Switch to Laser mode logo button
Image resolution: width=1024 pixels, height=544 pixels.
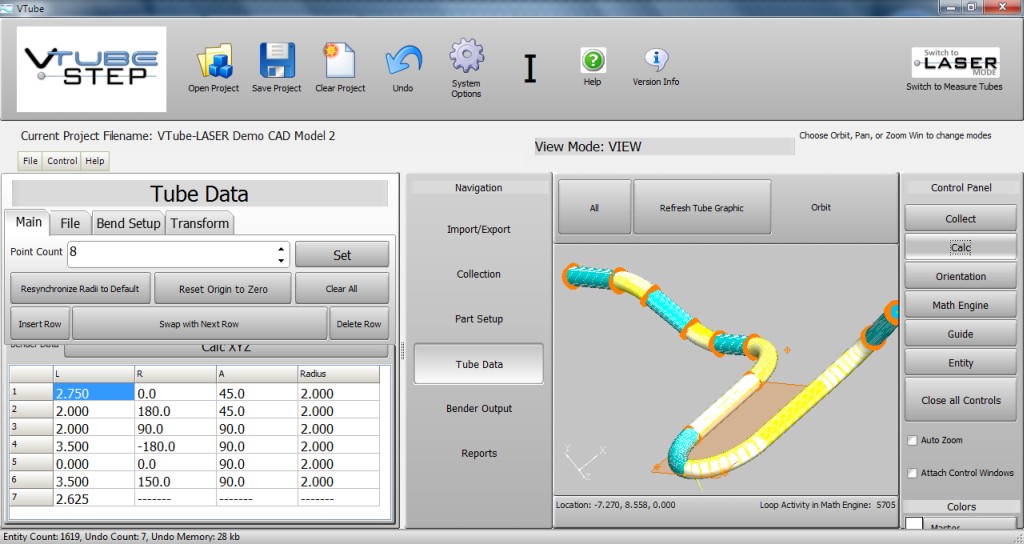954,63
